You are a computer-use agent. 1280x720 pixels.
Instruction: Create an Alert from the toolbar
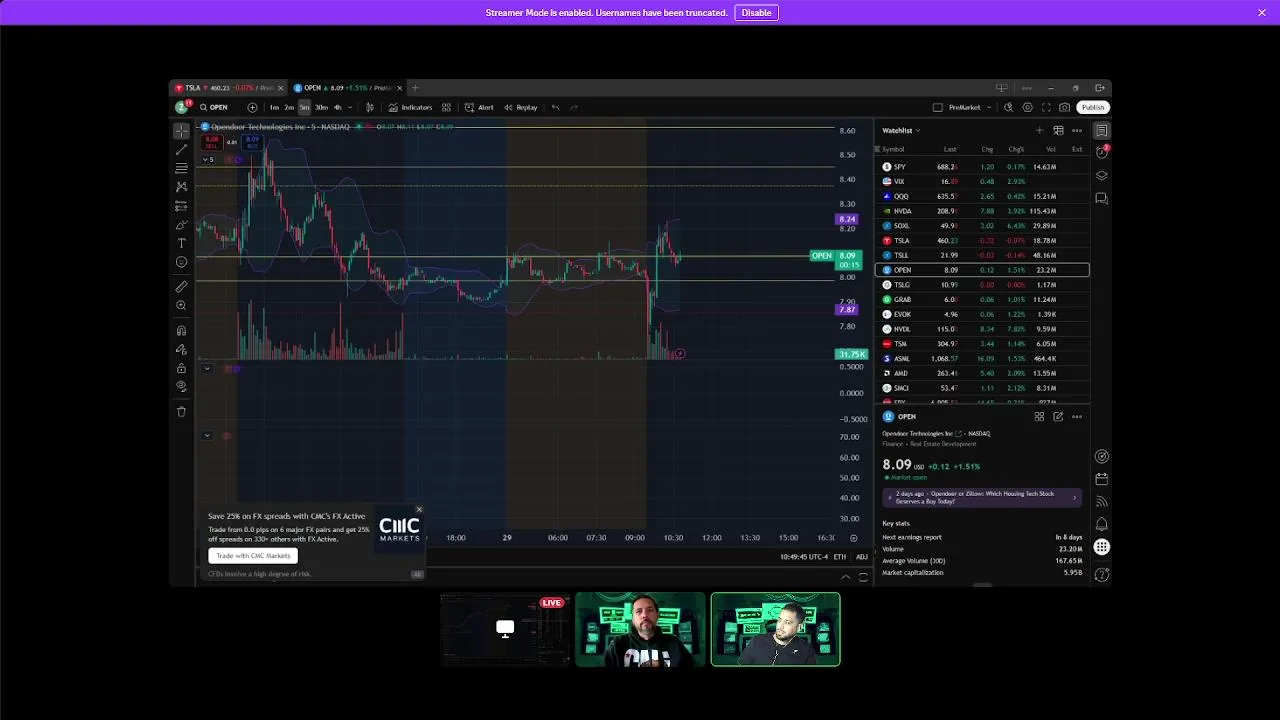(479, 107)
